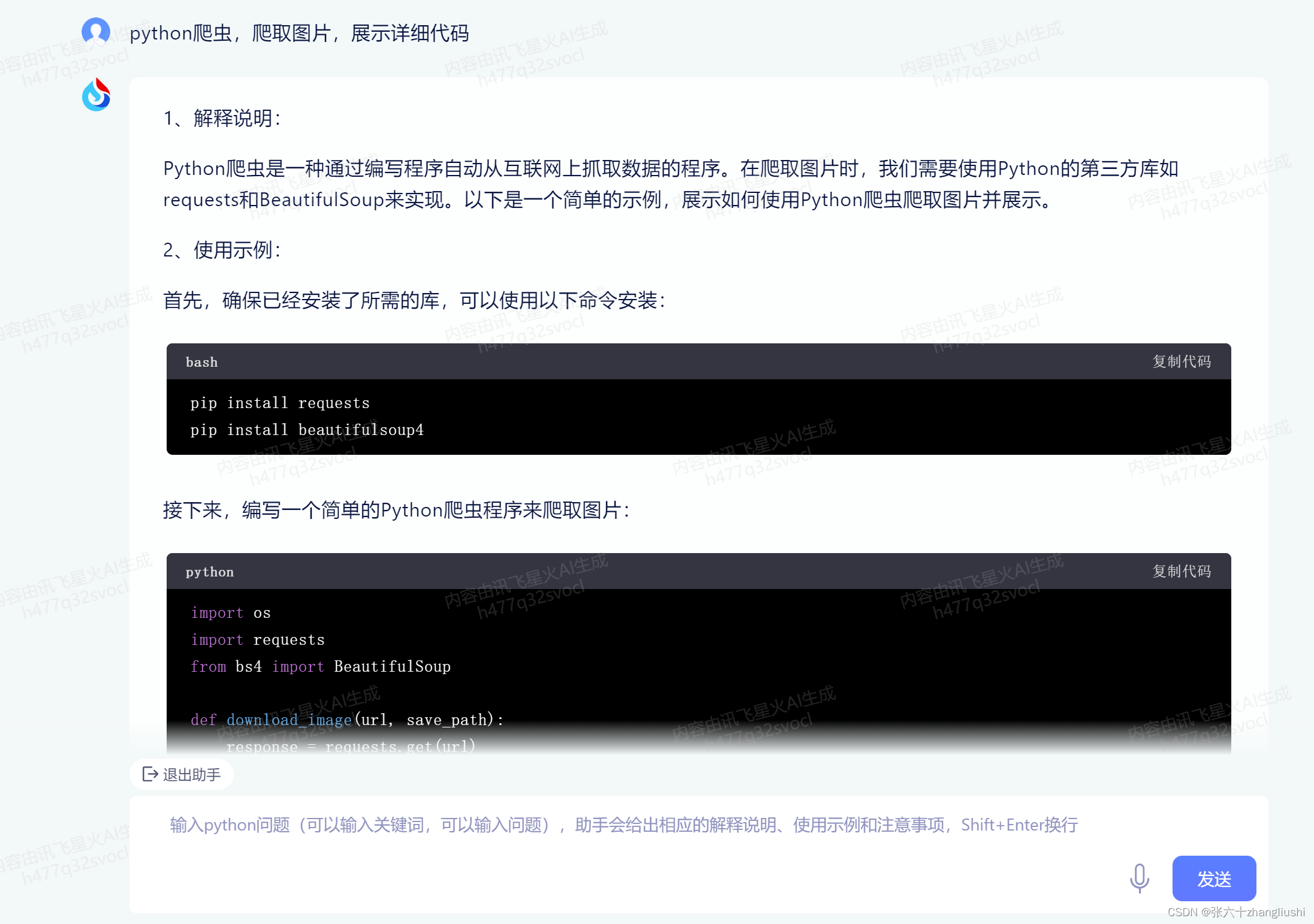Click the exit arrow icon beside 退出助手
The height and width of the screenshot is (924, 1314).
pos(150,774)
